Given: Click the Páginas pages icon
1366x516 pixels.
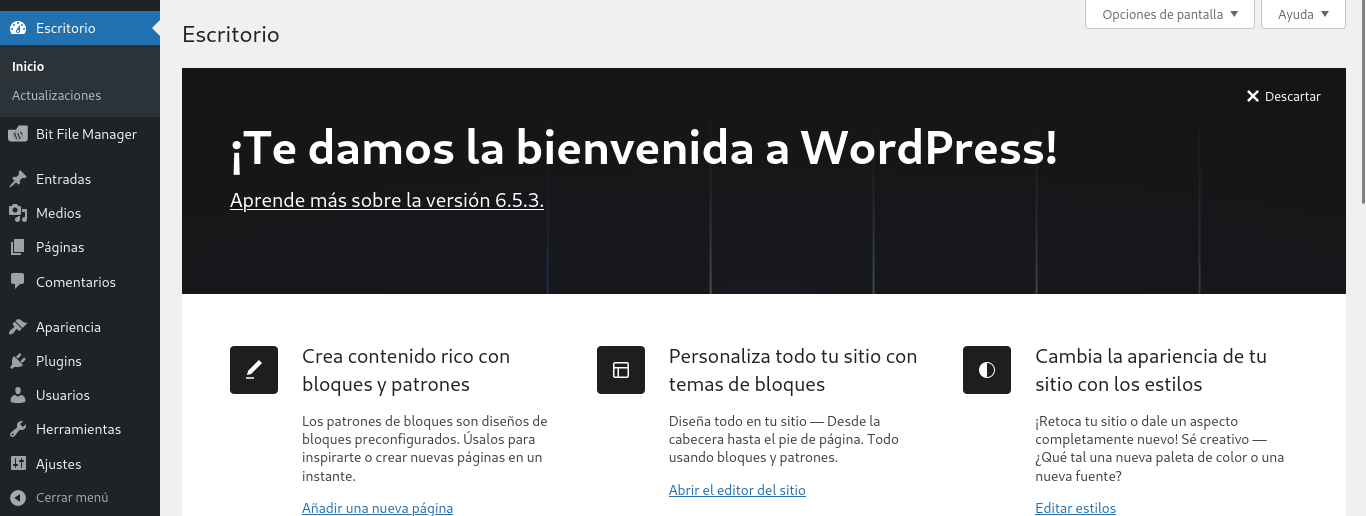Looking at the screenshot, I should tap(18, 247).
